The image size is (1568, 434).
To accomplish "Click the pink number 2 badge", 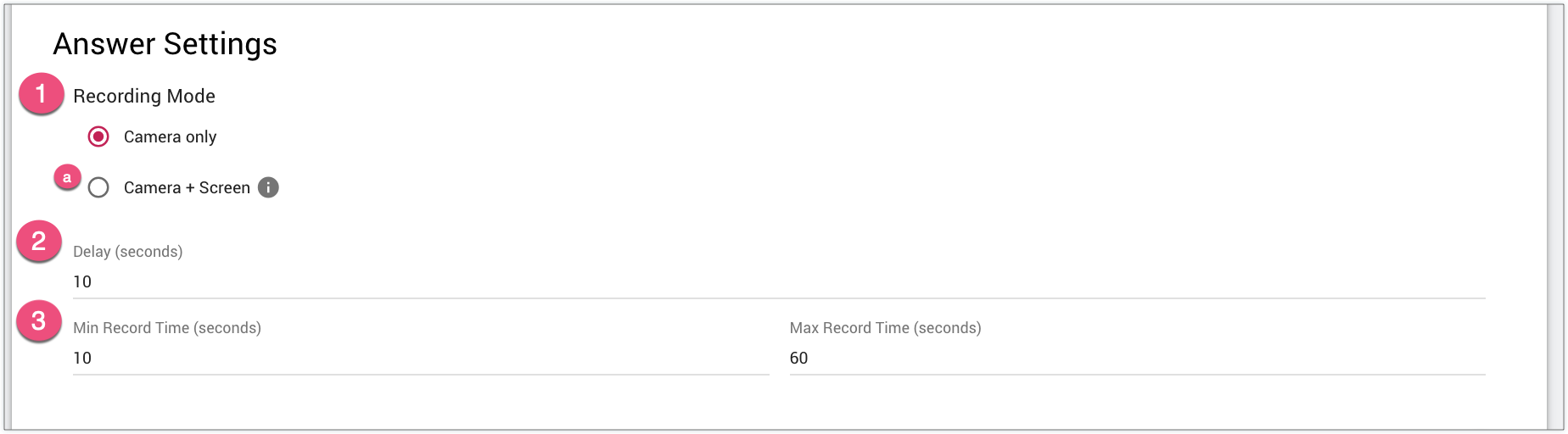I will [39, 242].
